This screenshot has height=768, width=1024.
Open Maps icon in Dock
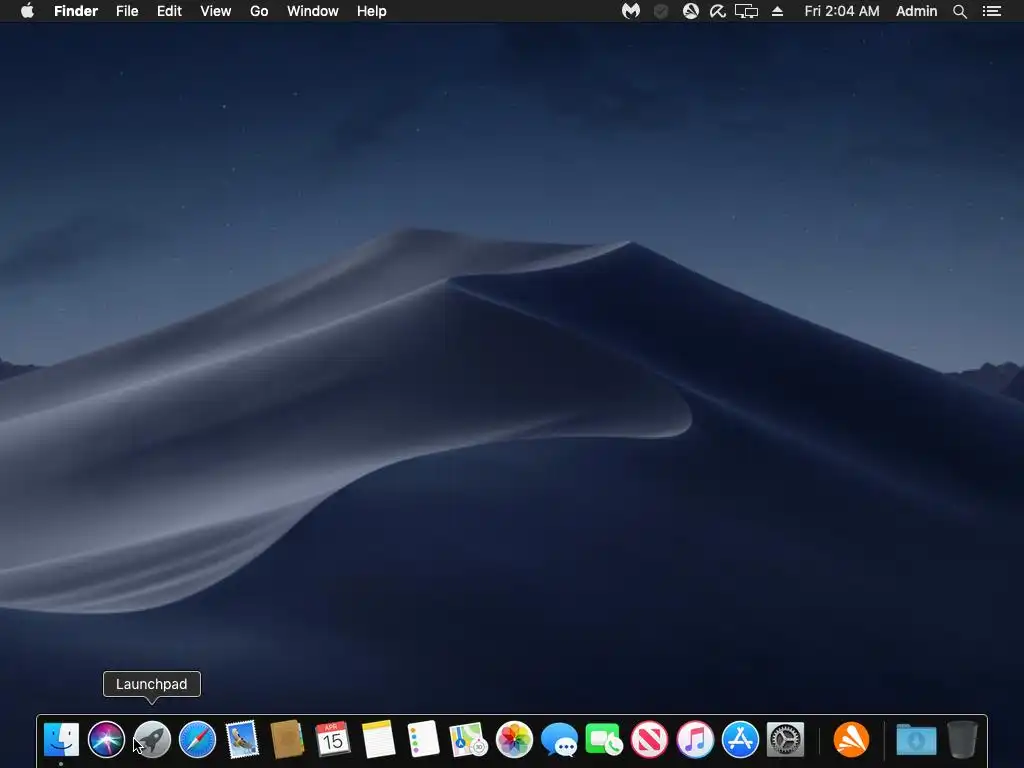[x=468, y=740]
